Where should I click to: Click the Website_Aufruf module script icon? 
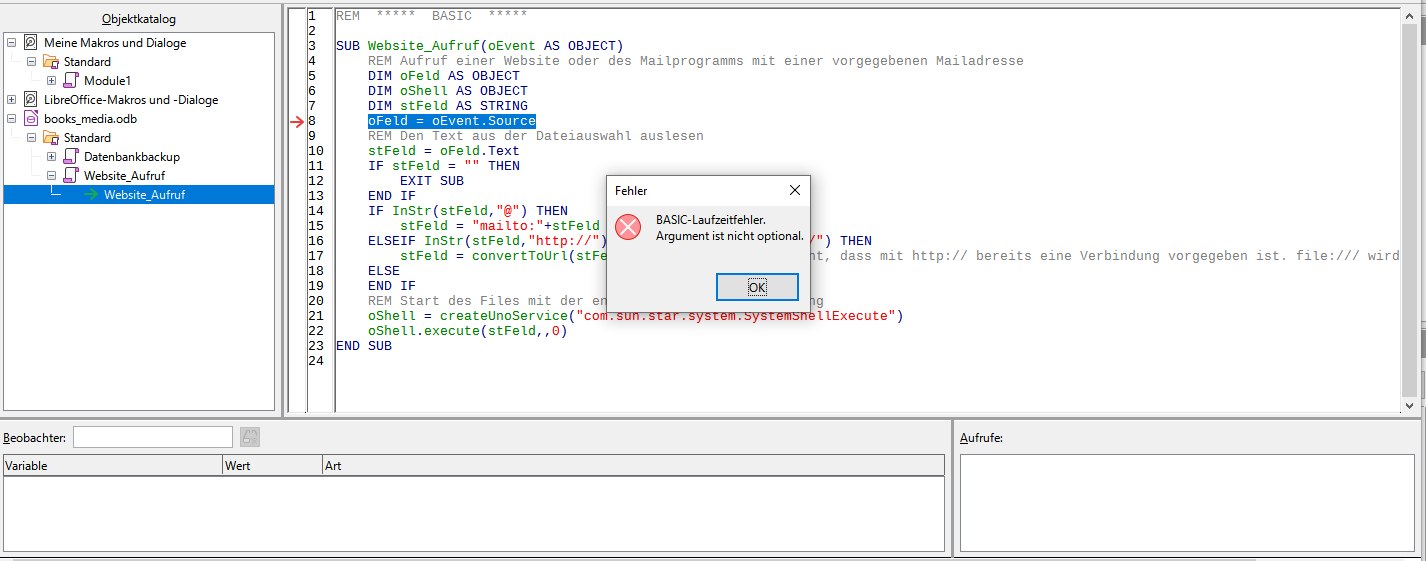click(70, 175)
